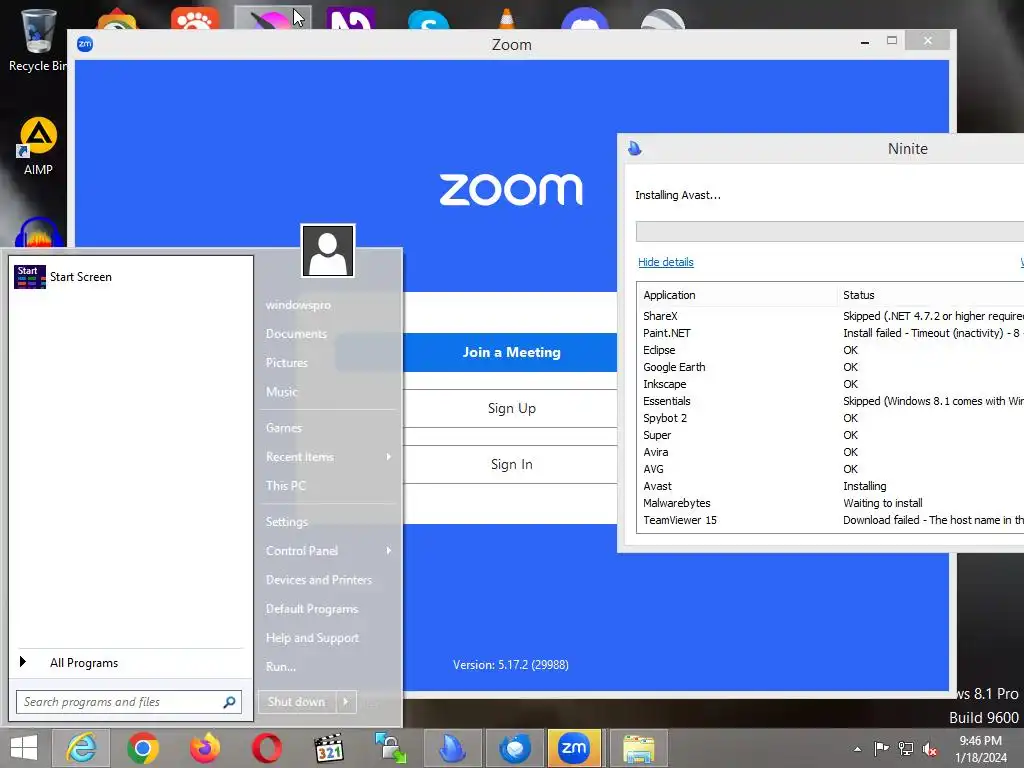1024x768 pixels.
Task: Open Devices and Printers in Start menu
Action: (x=319, y=580)
